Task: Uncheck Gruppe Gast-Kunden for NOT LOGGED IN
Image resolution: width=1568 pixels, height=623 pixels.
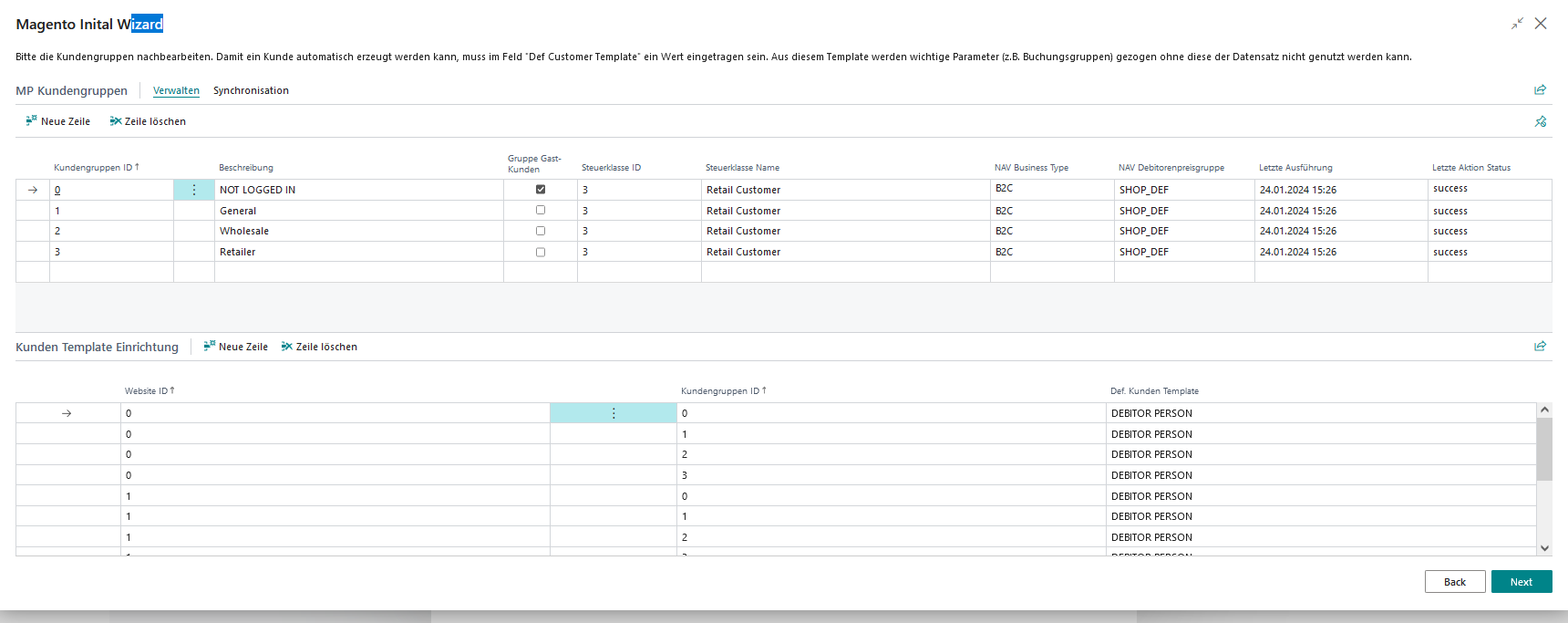Action: [x=541, y=190]
